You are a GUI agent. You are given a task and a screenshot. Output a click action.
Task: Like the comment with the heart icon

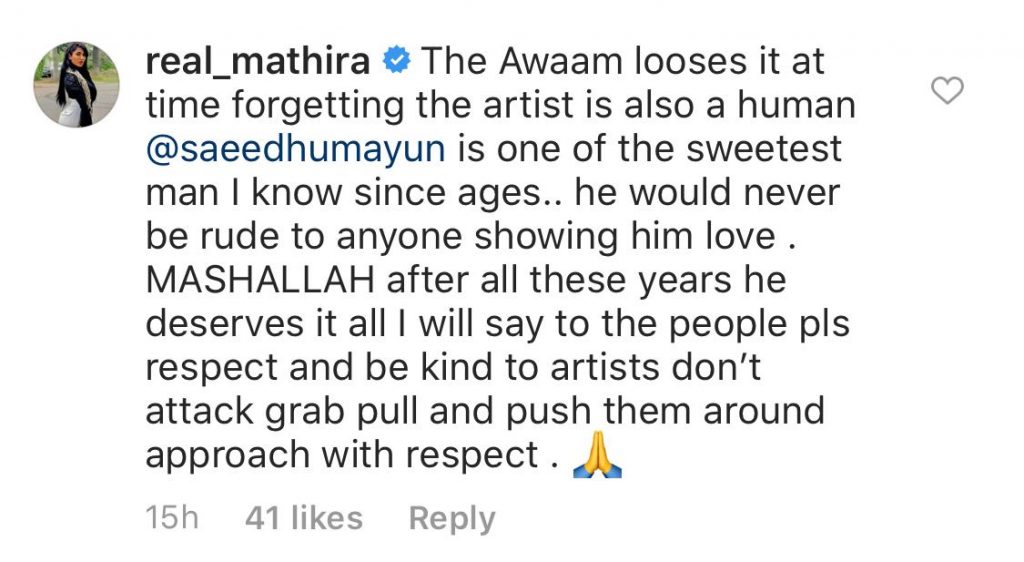click(947, 91)
